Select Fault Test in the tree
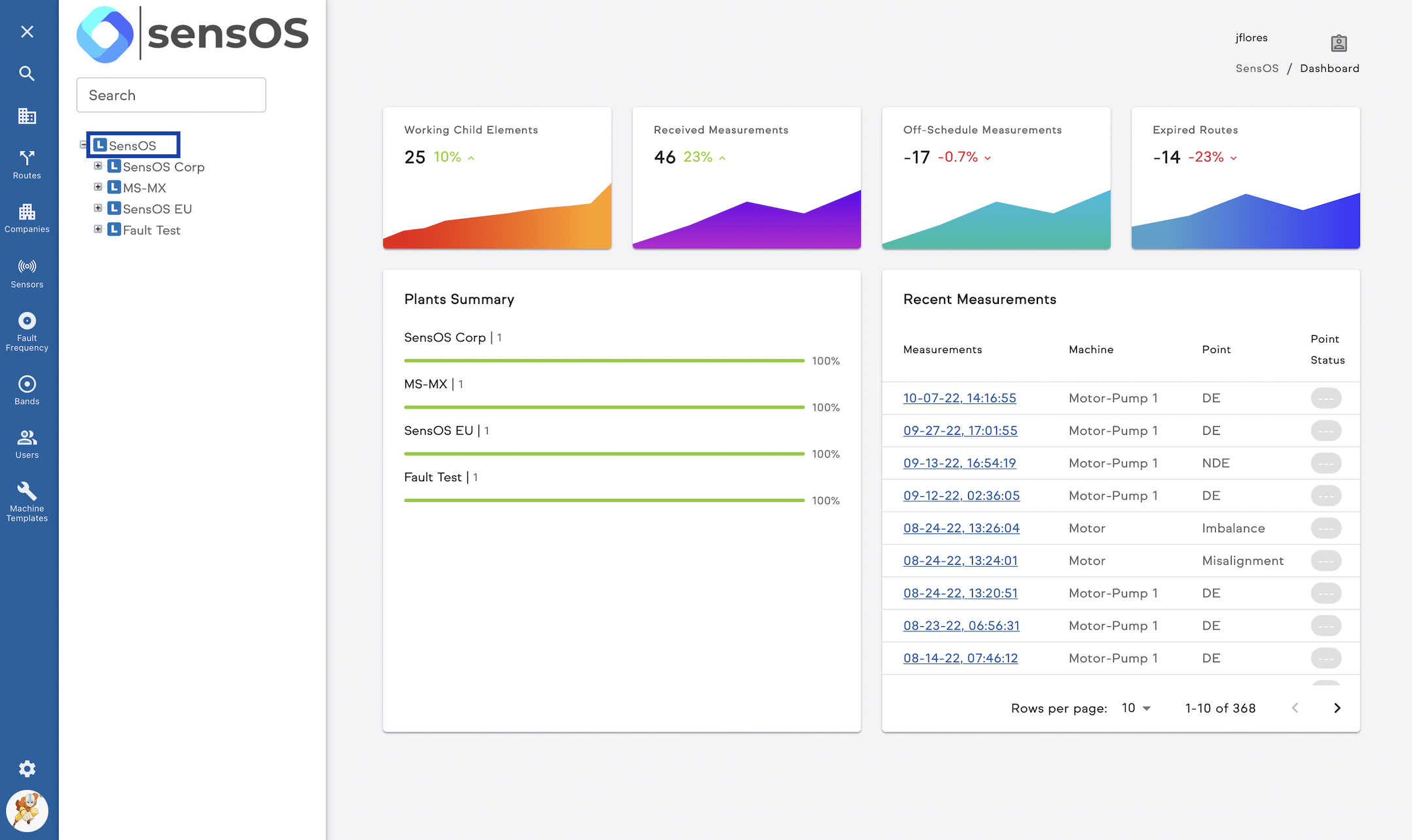Viewport: 1412px width, 840px height. 152,230
